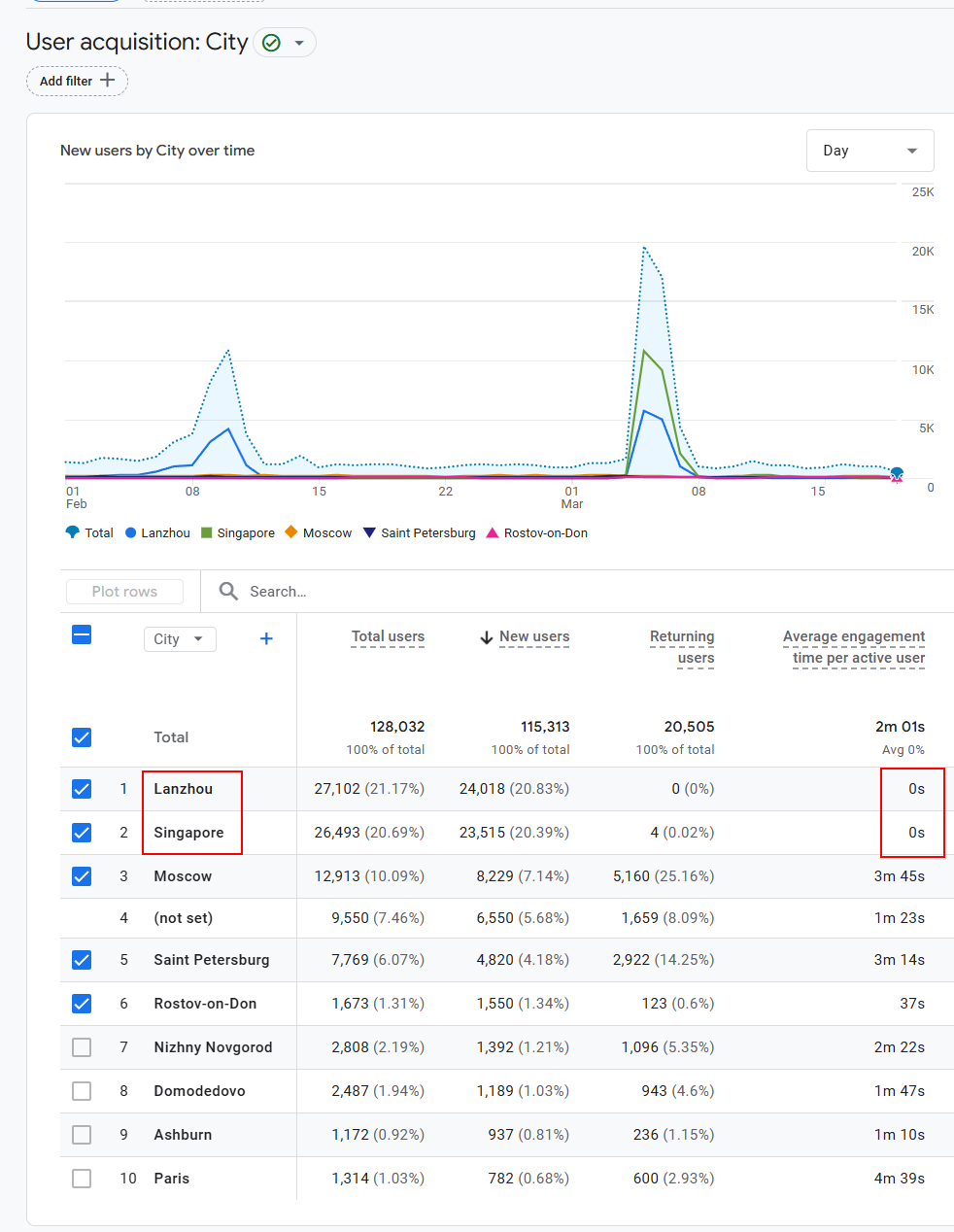The width and height of the screenshot is (954, 1232).
Task: Click the Rostov-on-Don pink triangle legend icon
Action: coord(493,532)
